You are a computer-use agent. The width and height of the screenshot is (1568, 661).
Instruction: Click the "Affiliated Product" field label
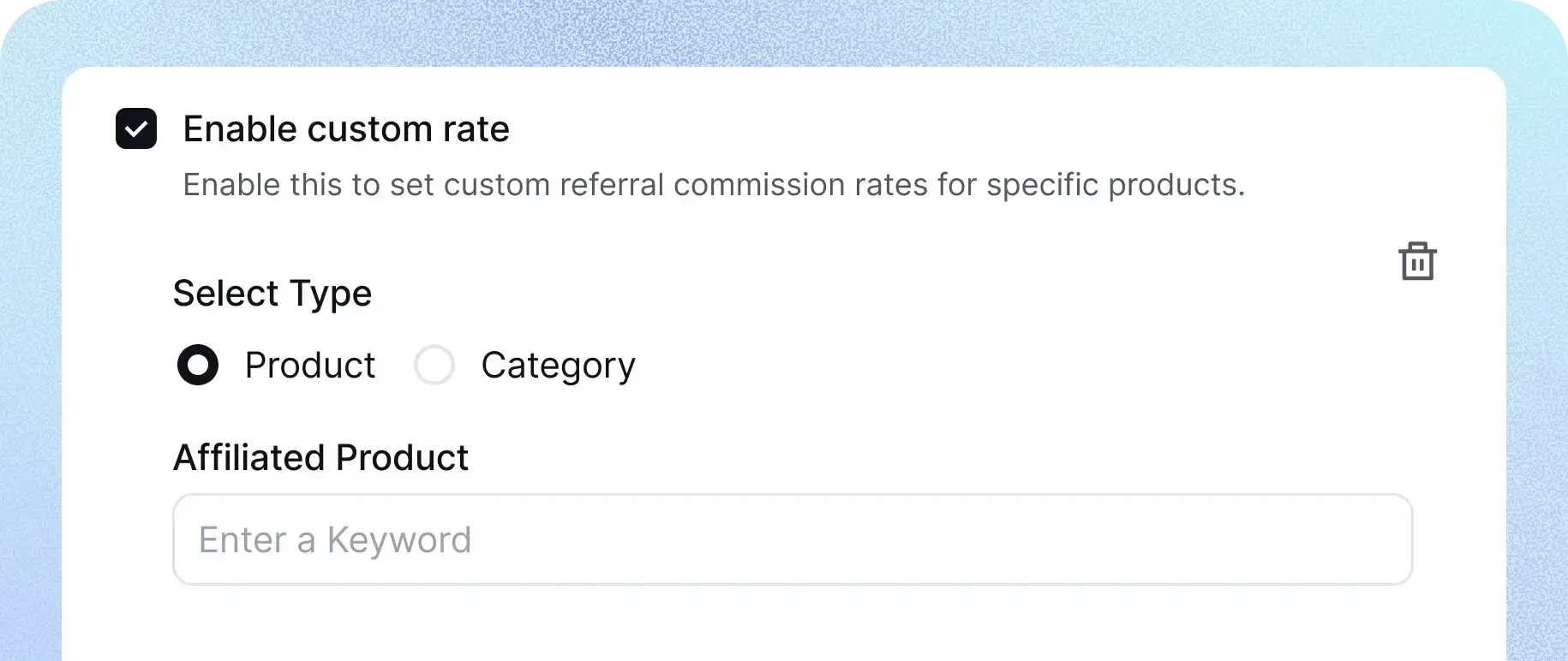[320, 457]
